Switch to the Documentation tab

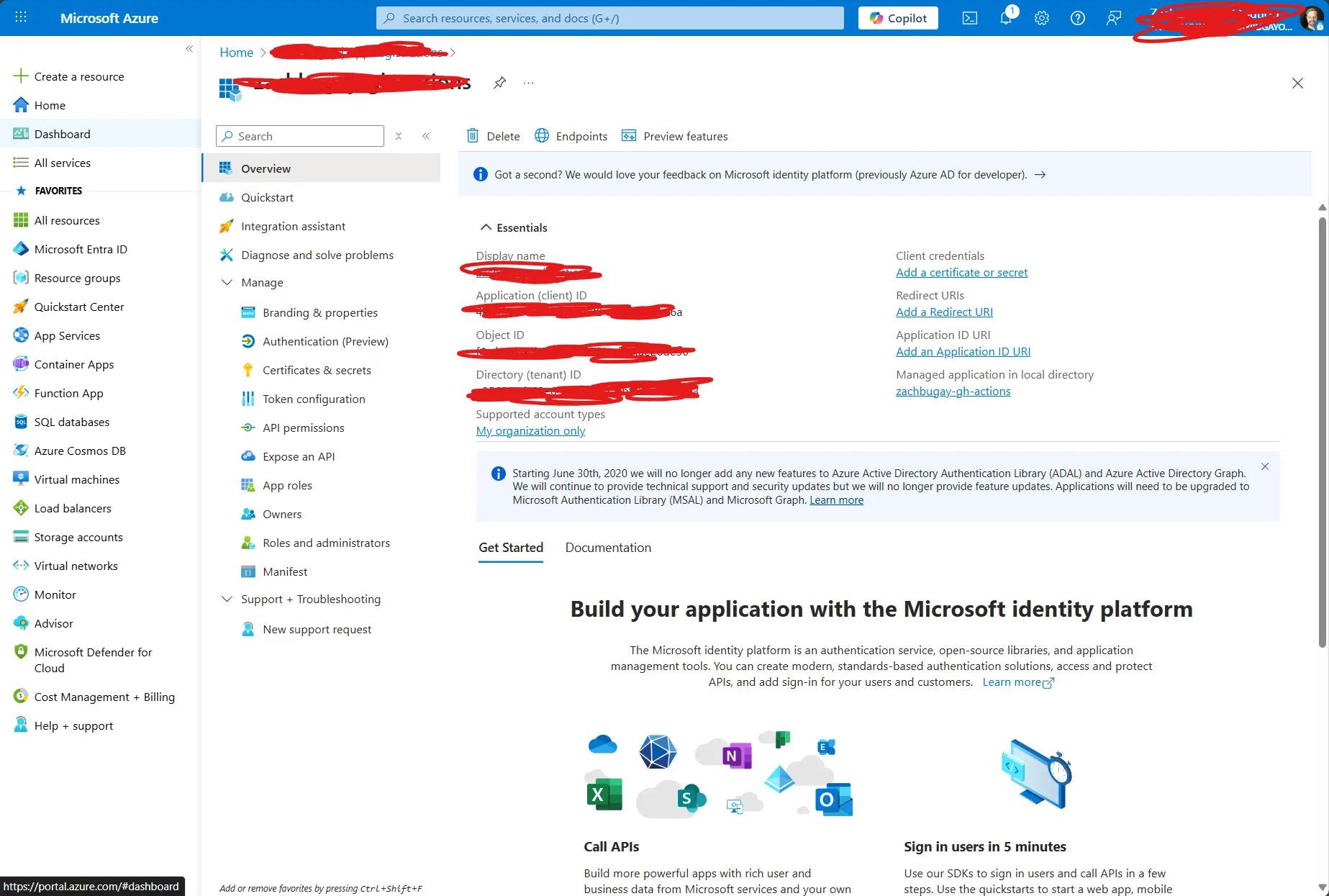[x=607, y=547]
